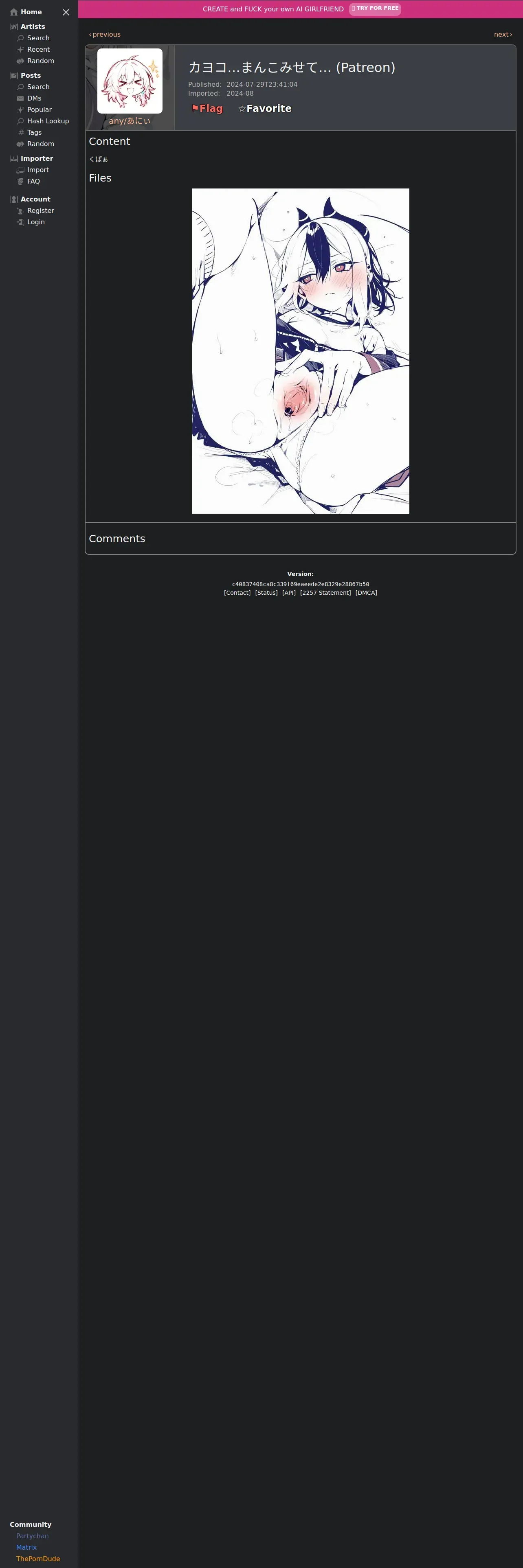The image size is (523, 1568).
Task: Favorite this post with the star
Action: pos(265,108)
